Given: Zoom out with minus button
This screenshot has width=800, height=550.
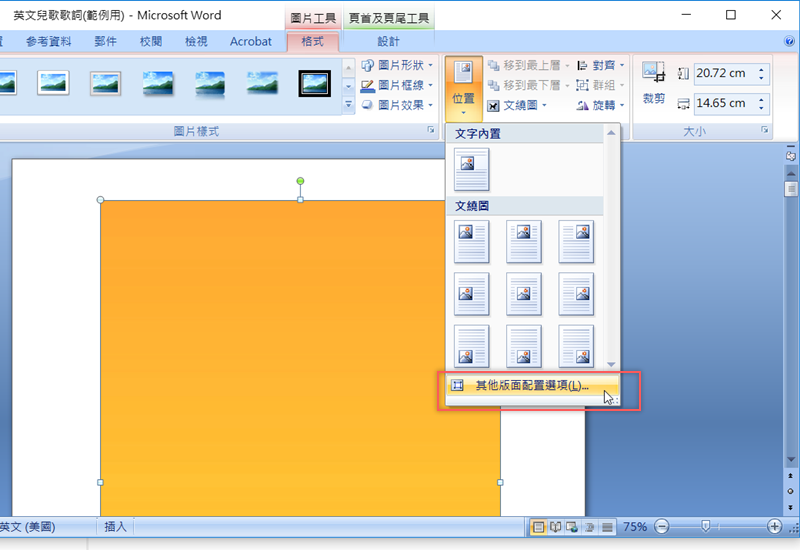Looking at the screenshot, I should click(x=662, y=527).
